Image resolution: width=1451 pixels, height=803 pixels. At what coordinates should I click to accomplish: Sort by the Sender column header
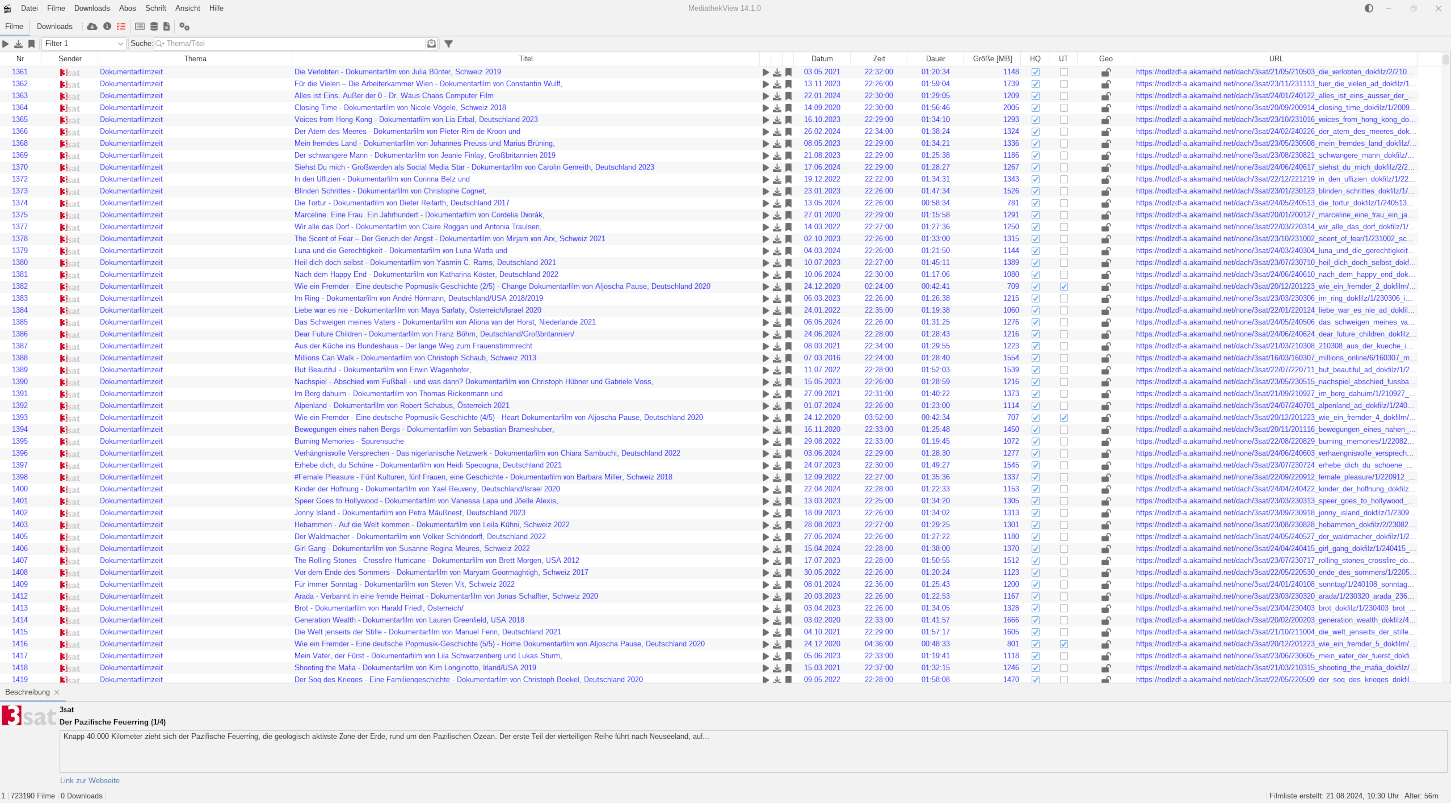[70, 59]
